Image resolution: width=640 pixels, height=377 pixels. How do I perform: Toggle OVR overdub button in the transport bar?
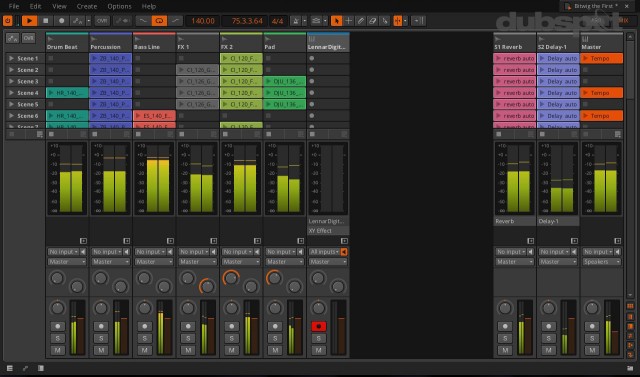coord(102,20)
